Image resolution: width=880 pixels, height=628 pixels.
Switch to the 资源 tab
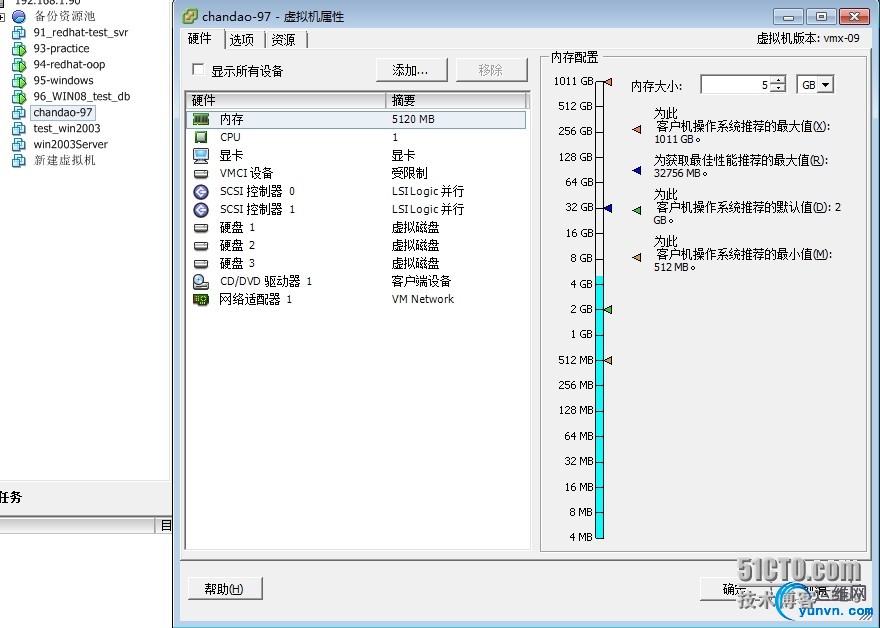pos(283,39)
